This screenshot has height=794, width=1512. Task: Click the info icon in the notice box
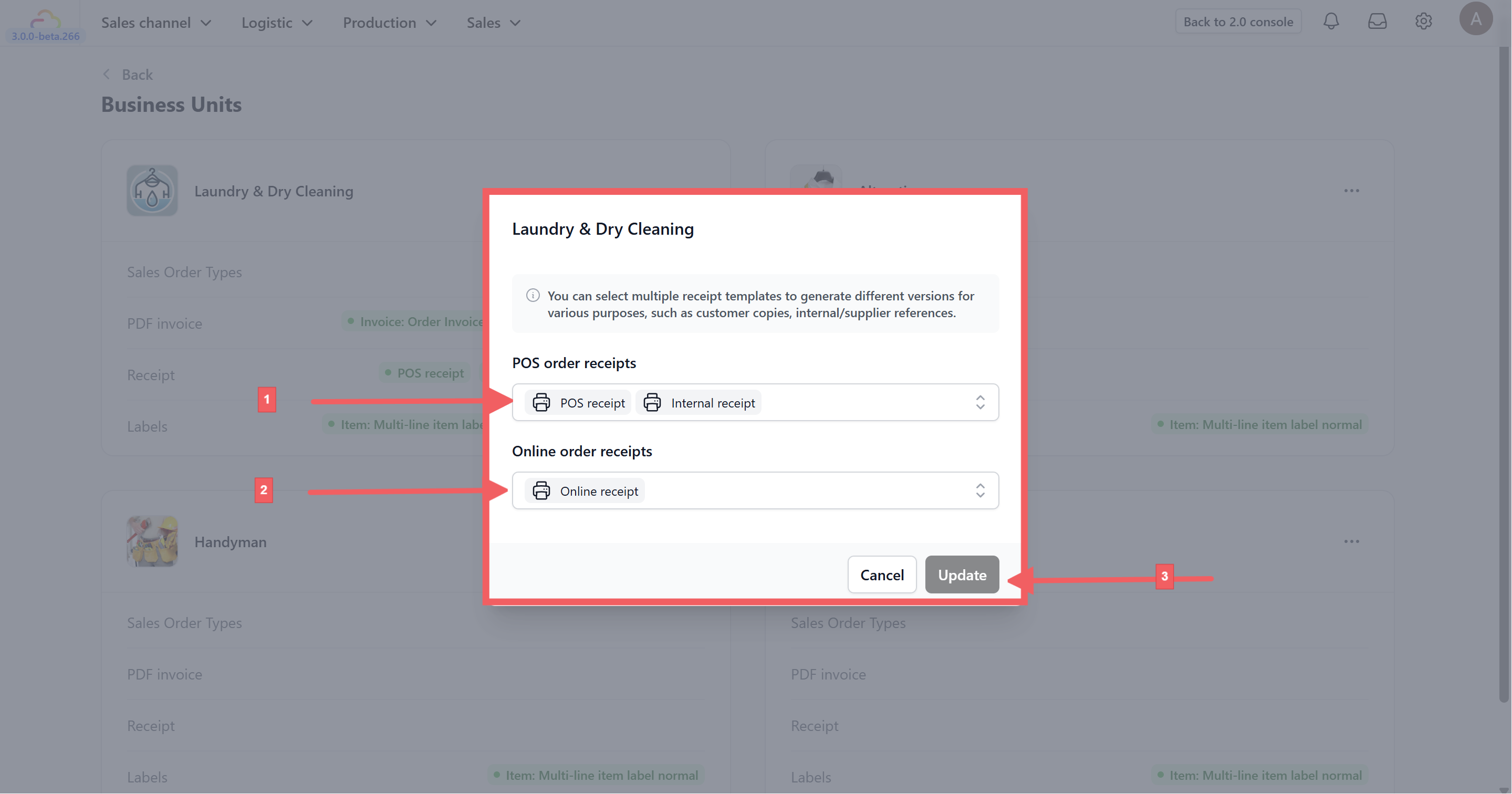tap(533, 295)
